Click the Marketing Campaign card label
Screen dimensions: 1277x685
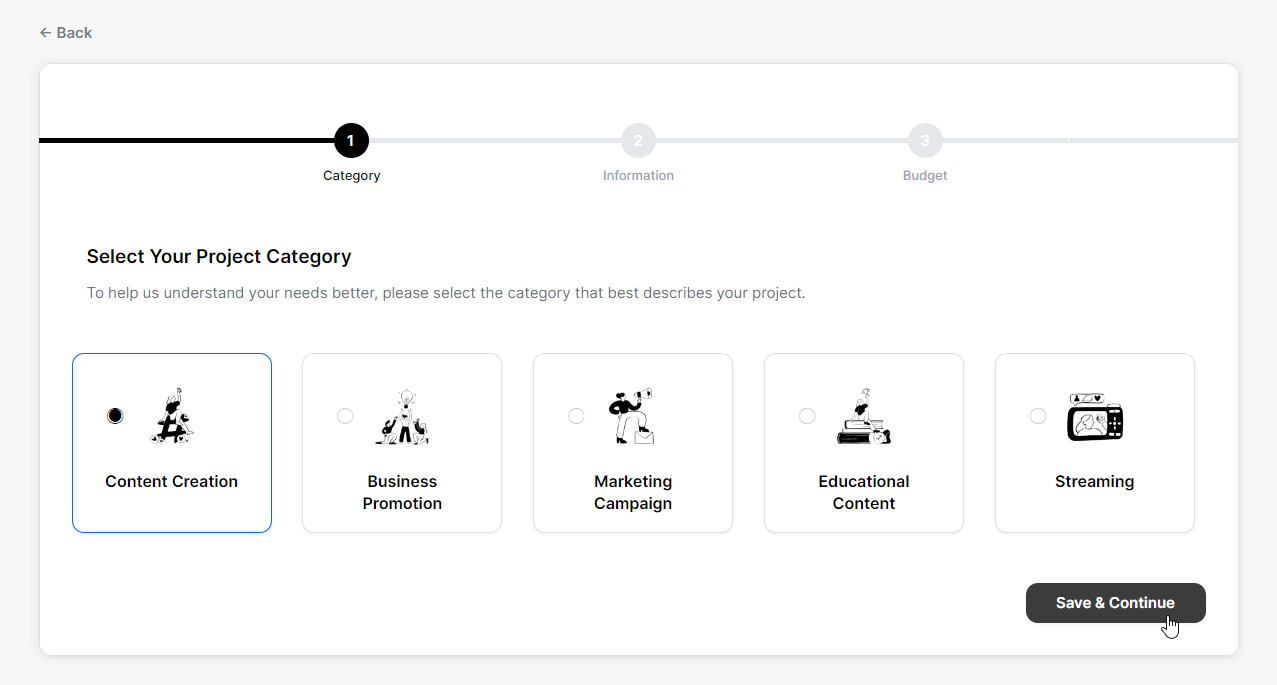(633, 493)
